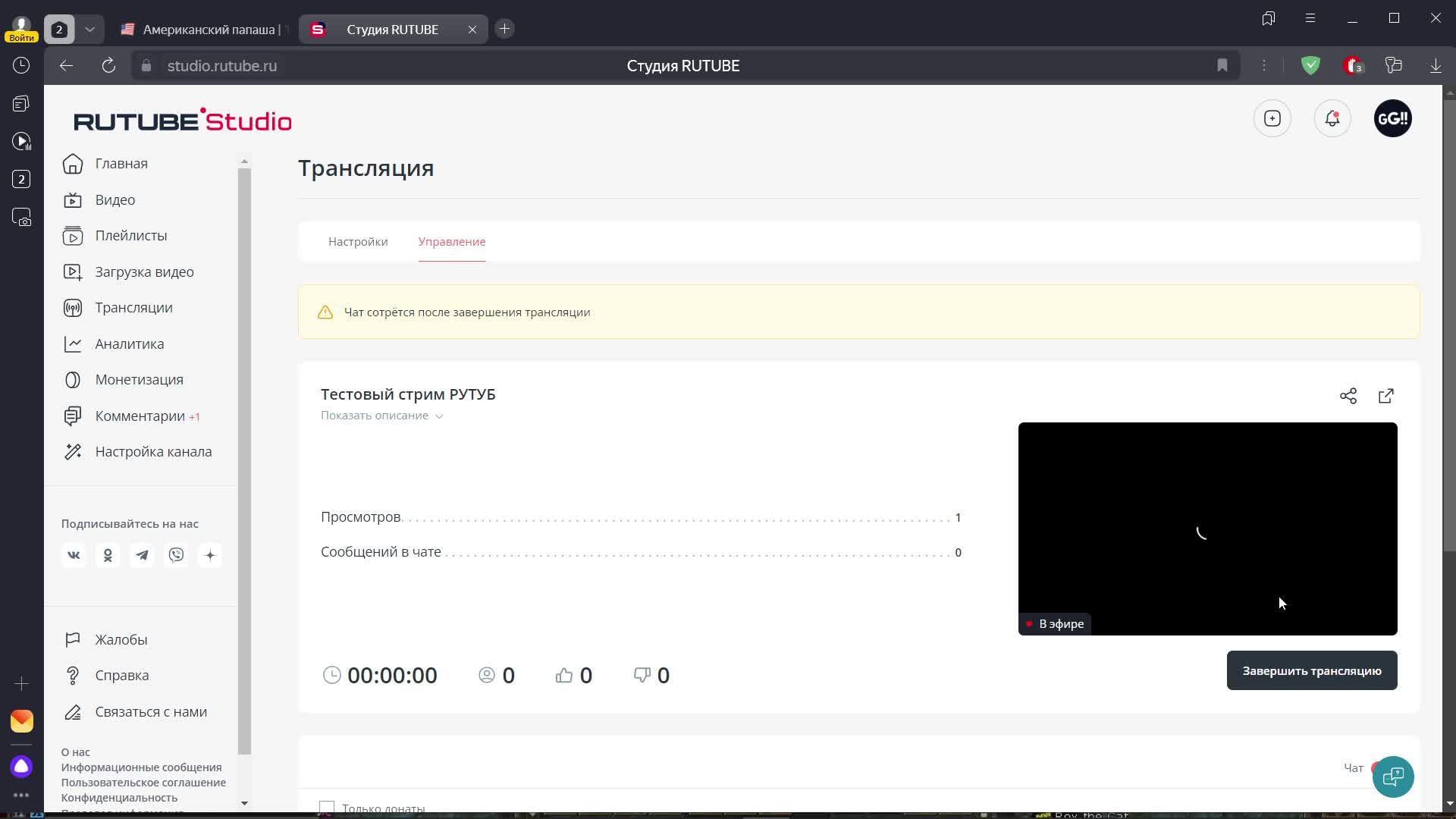Click the RUTUBE Studio logo
The width and height of the screenshot is (1456, 819).
pos(183,120)
